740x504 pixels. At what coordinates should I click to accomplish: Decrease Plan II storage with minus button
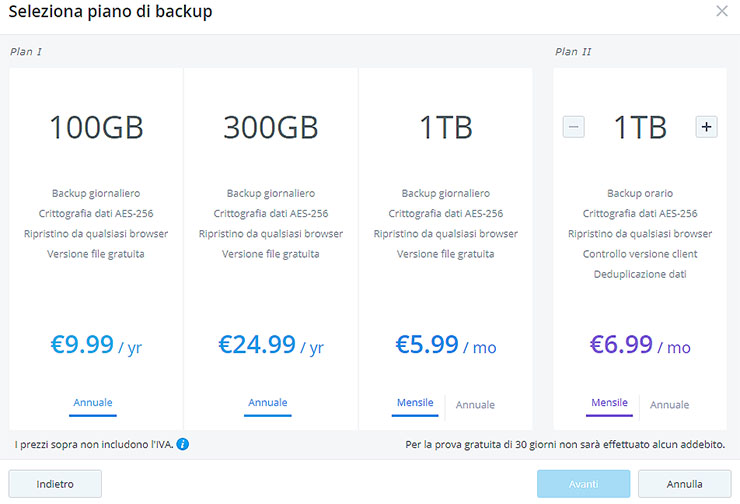pyautogui.click(x=573, y=127)
